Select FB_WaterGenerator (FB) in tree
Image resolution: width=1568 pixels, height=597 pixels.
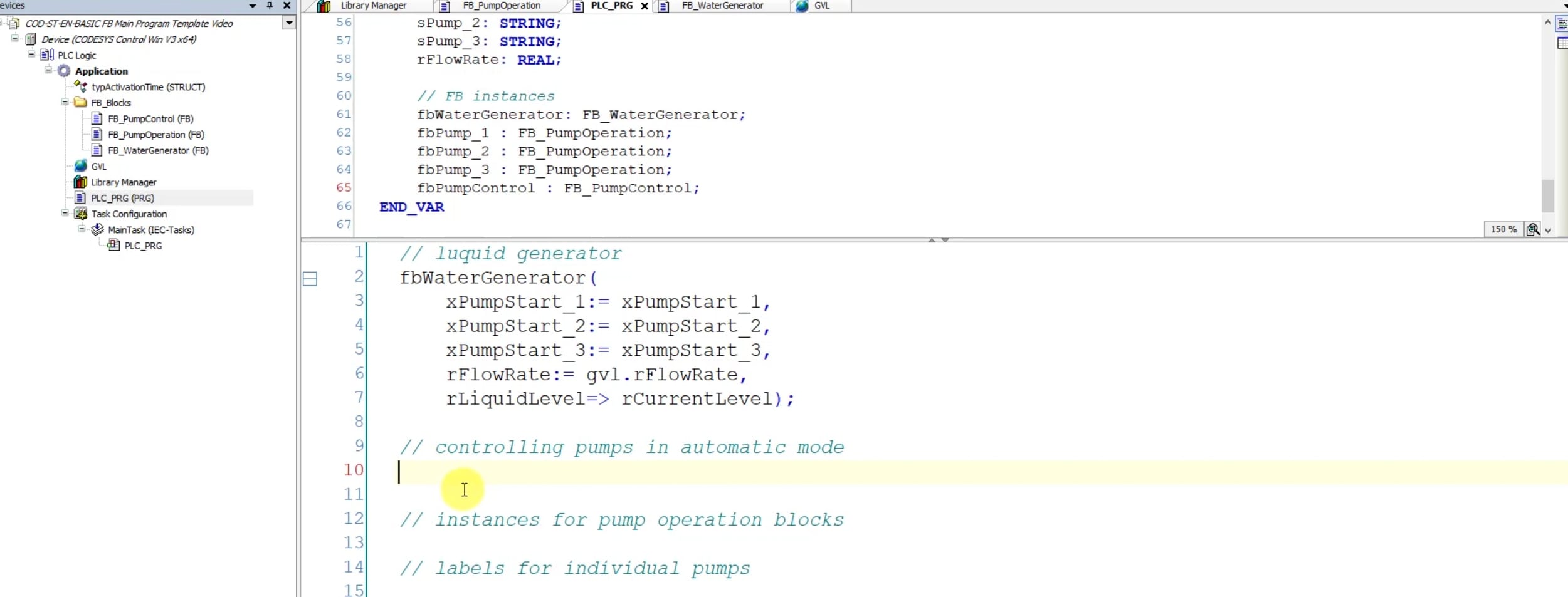(158, 150)
